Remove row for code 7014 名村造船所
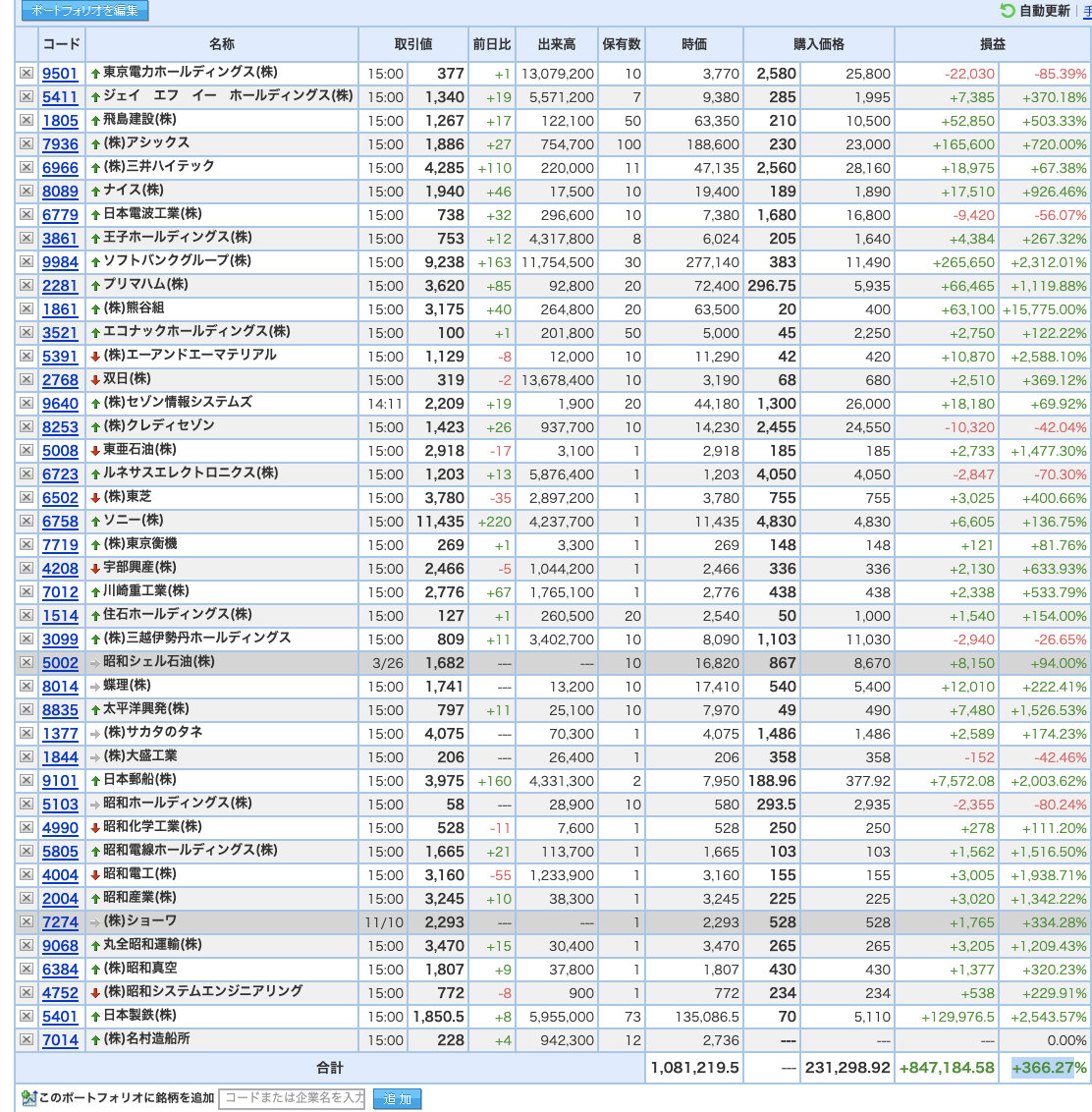Image resolution: width=1092 pixels, height=1112 pixels. point(27,1039)
